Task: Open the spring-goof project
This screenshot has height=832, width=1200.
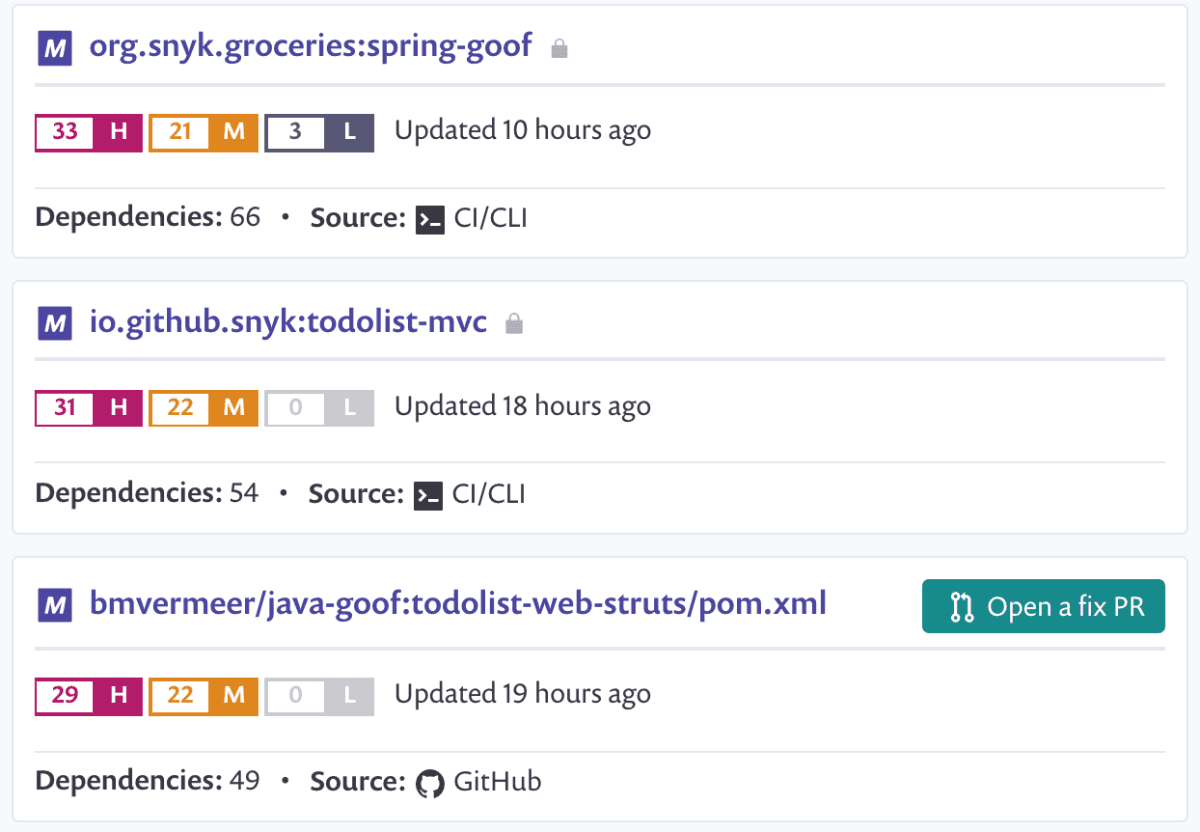Action: tap(308, 46)
